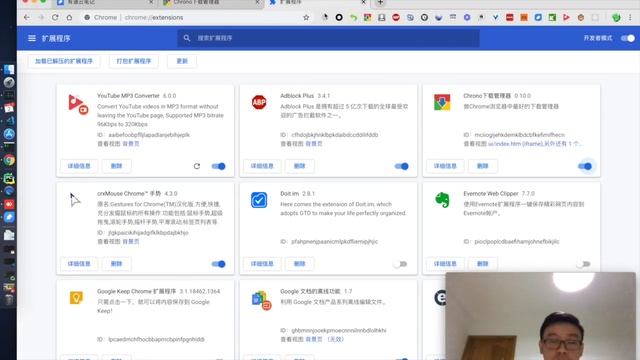Image resolution: width=640 pixels, height=360 pixels.
Task: Disable the YouTube MP3 Converter extension
Action: tap(218, 166)
